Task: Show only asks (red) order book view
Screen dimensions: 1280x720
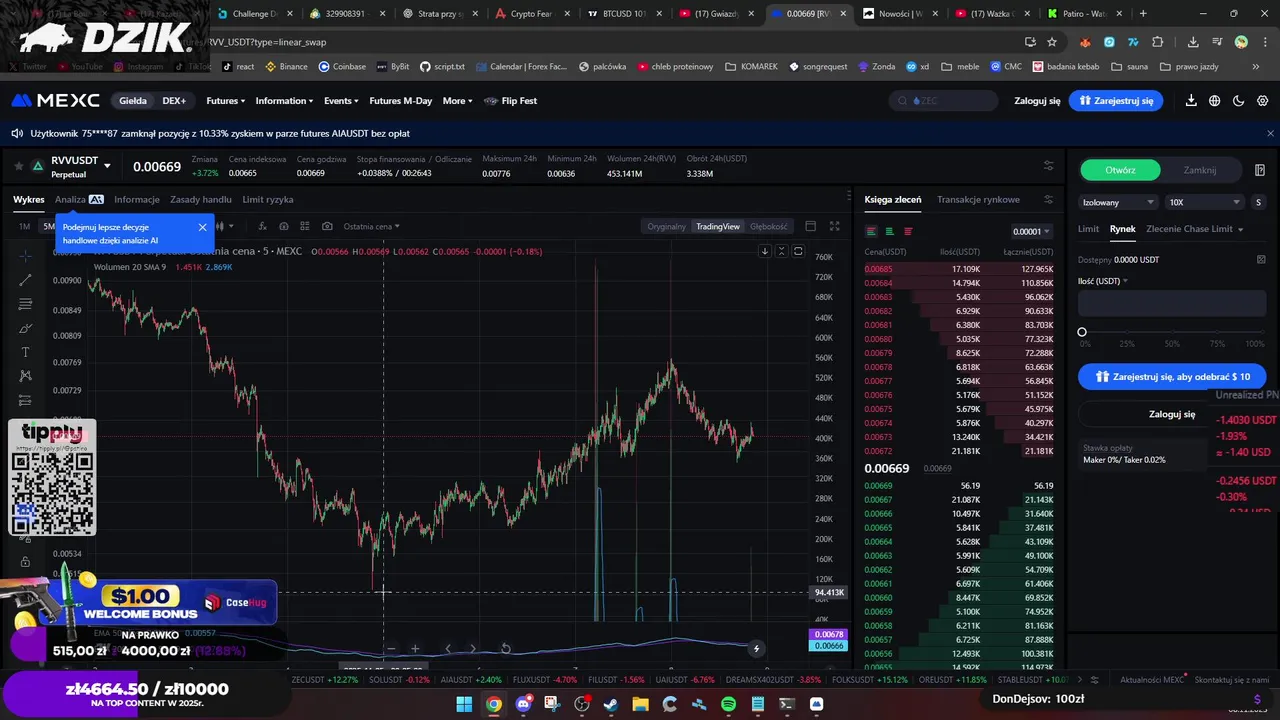Action: click(908, 231)
